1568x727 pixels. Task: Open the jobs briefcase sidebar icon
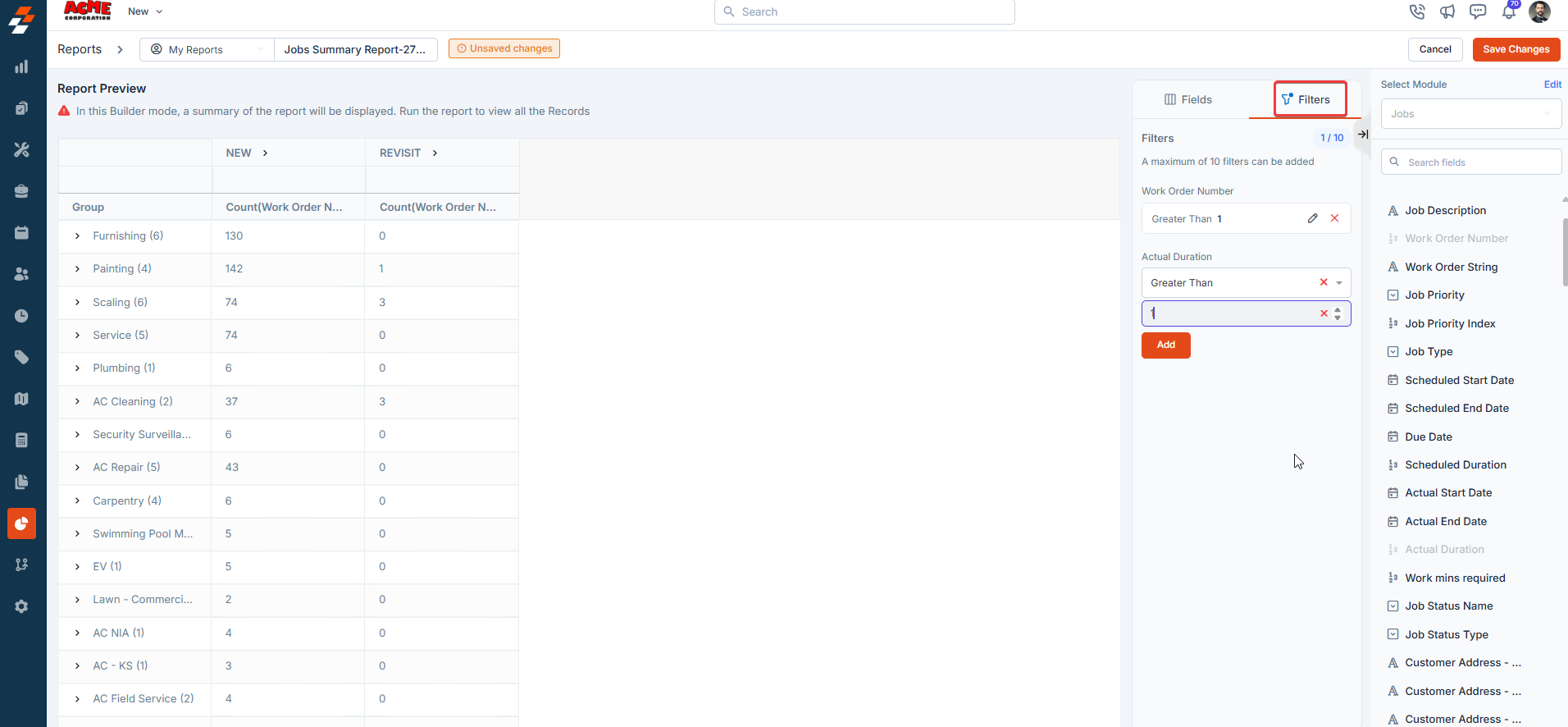21,191
